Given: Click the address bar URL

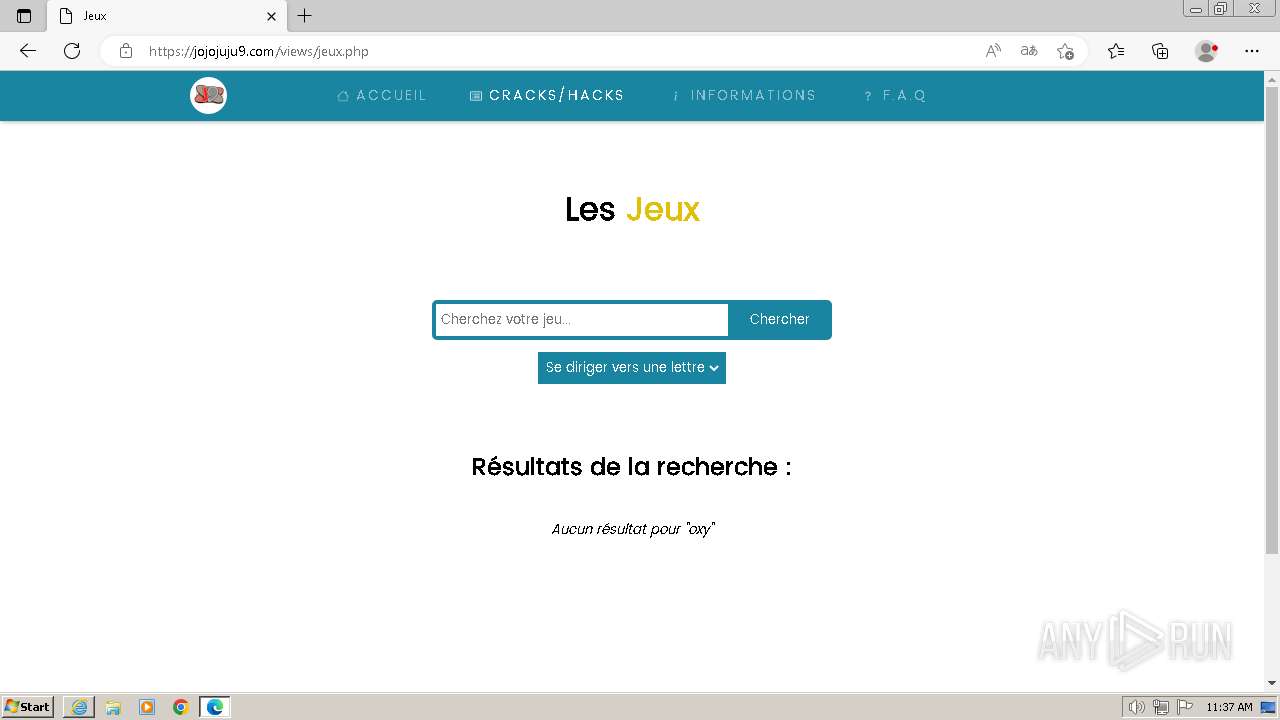Looking at the screenshot, I should click(x=258, y=51).
